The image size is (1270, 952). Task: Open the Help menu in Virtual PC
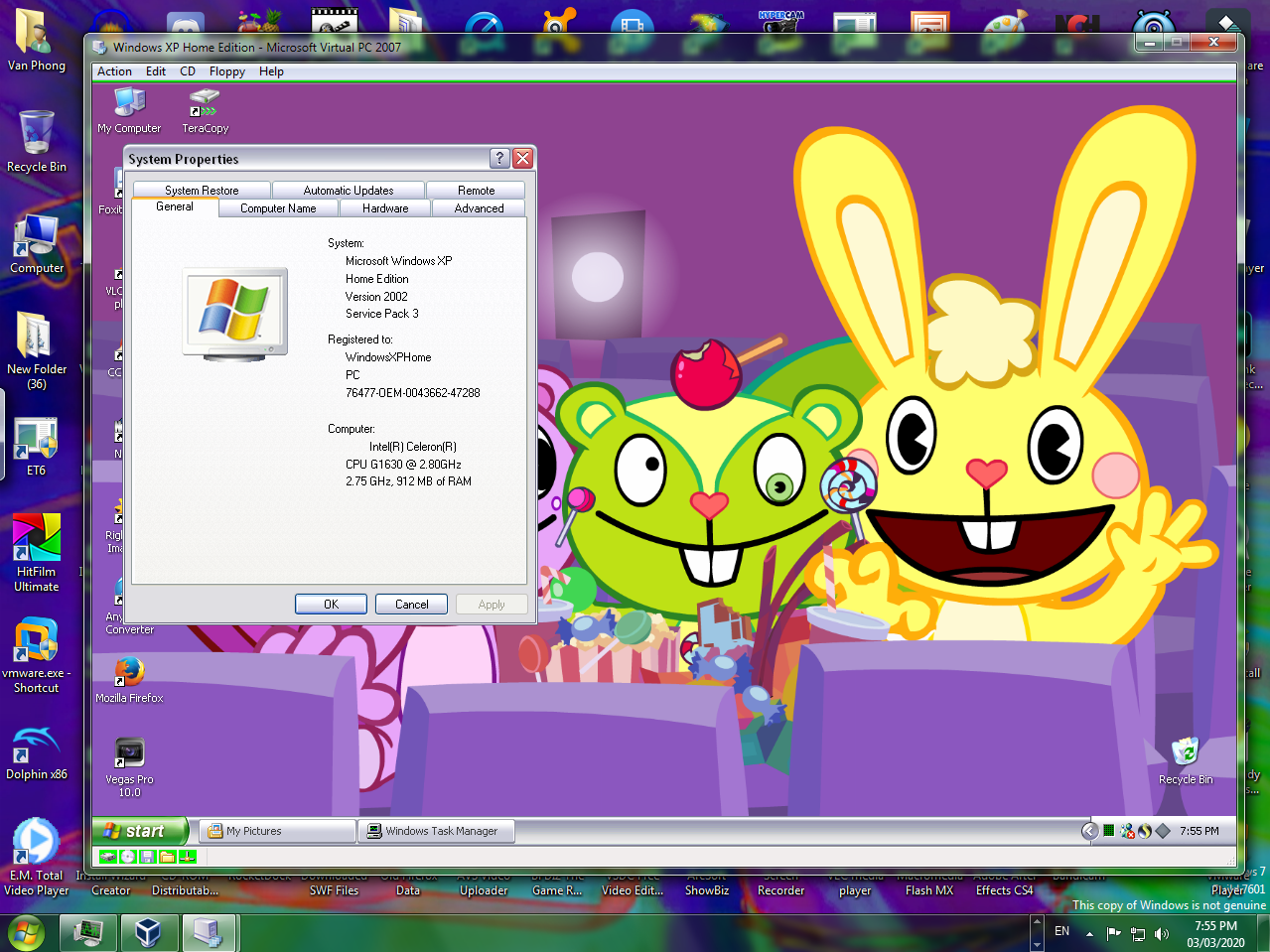271,71
